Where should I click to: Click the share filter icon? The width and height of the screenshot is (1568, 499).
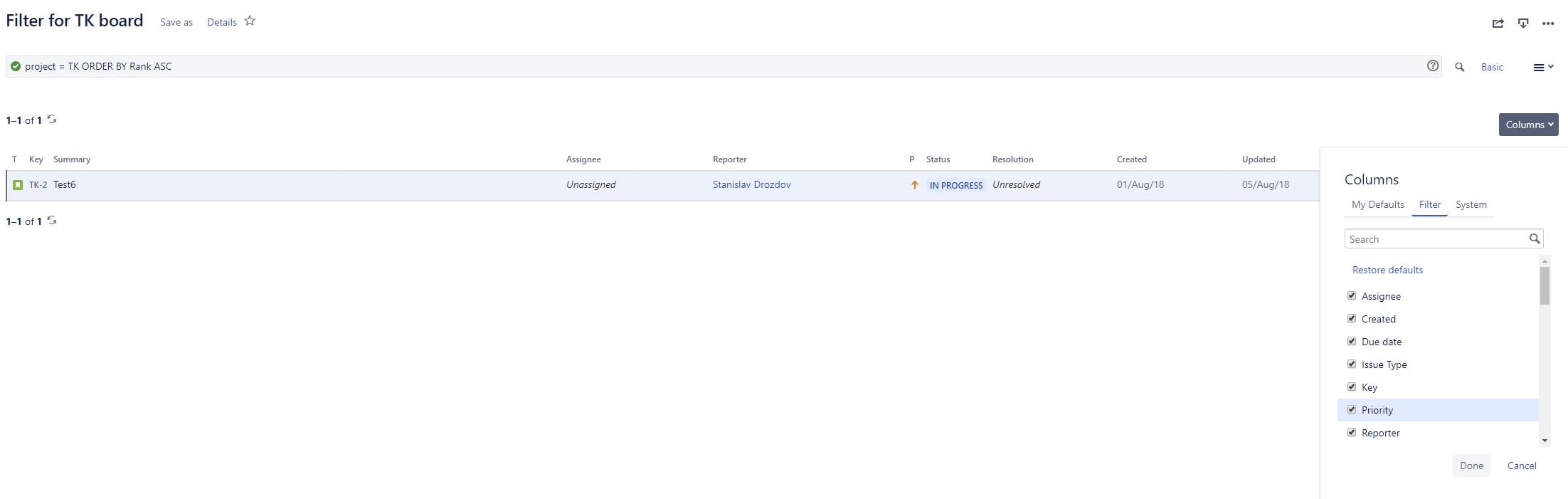(x=1498, y=23)
